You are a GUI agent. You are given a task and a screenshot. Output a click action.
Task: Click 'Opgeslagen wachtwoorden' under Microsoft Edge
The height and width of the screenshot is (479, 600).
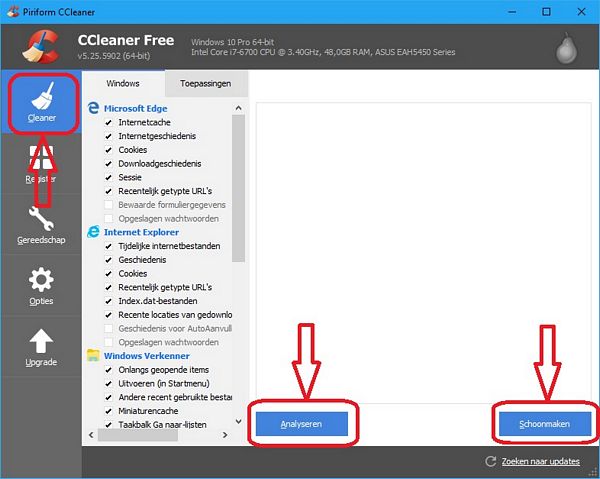pos(168,218)
